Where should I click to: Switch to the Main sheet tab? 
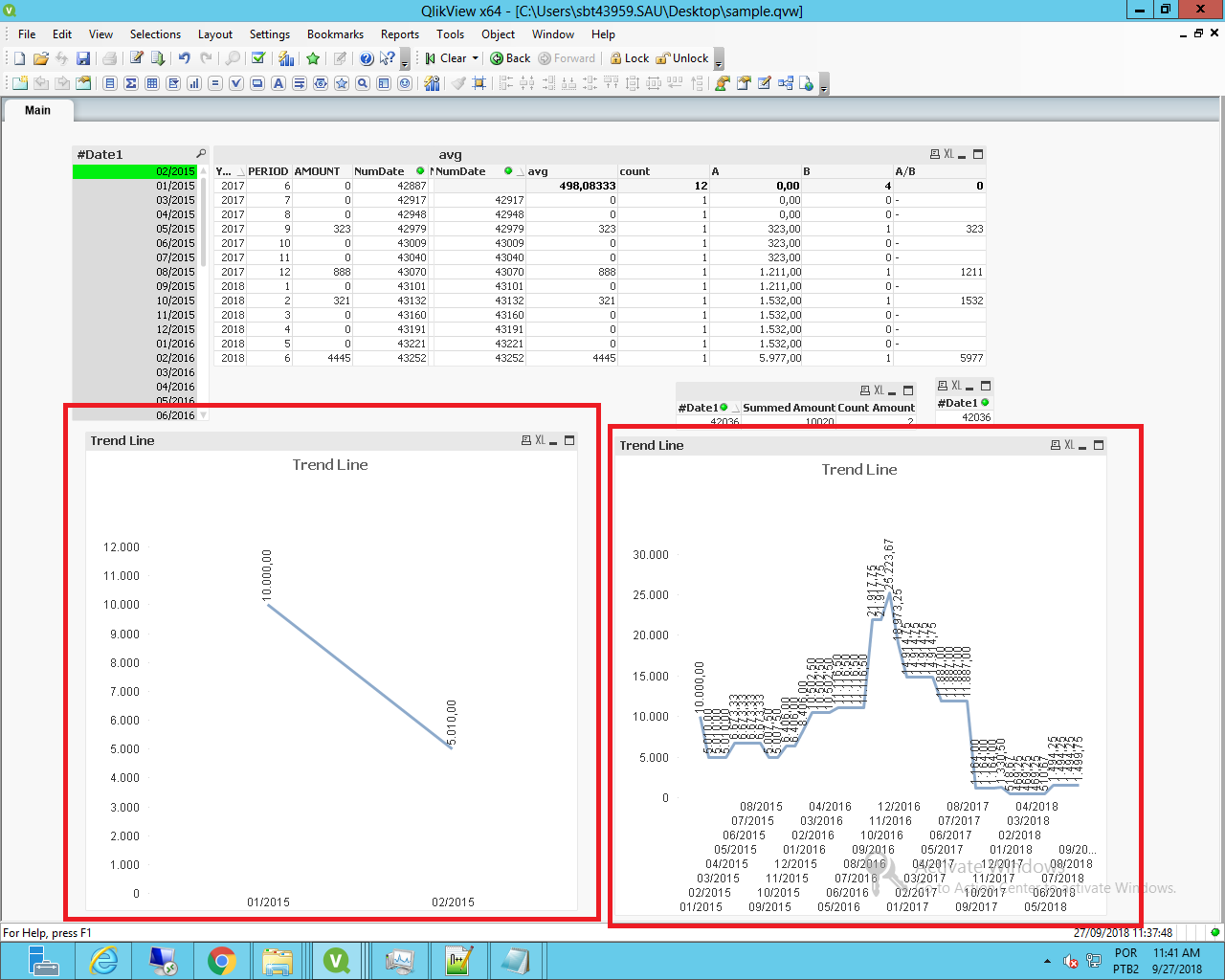pyautogui.click(x=37, y=110)
